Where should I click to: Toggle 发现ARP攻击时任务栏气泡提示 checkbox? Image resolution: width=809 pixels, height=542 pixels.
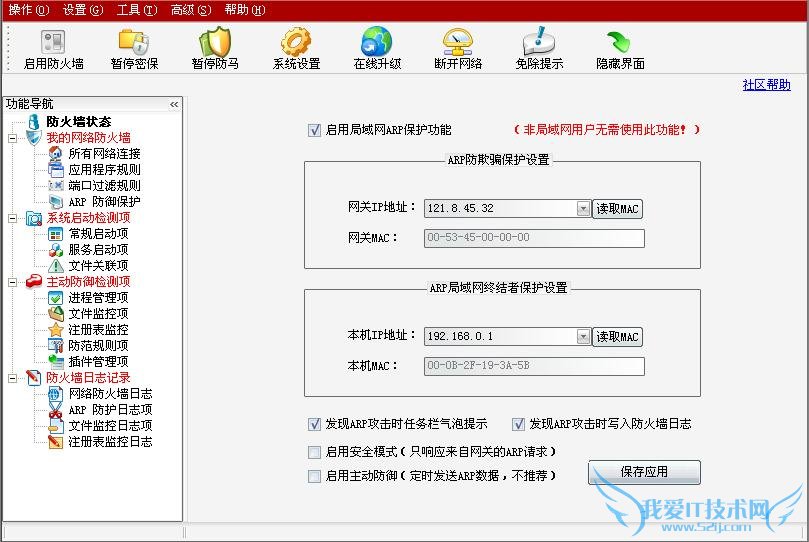314,424
